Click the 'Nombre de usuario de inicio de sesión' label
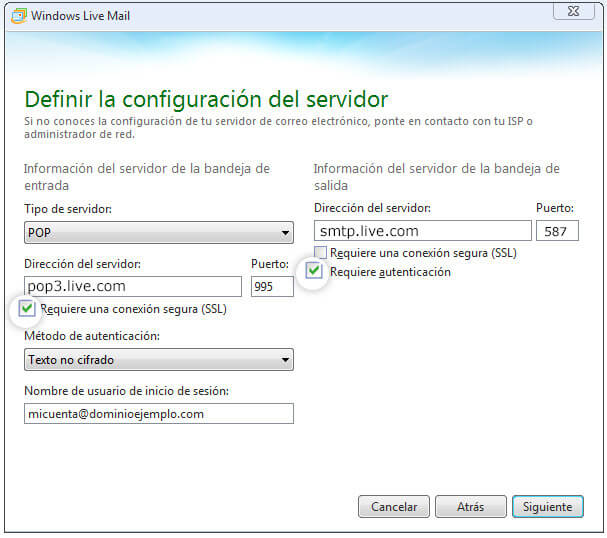Viewport: 607px width, 538px height. click(127, 391)
